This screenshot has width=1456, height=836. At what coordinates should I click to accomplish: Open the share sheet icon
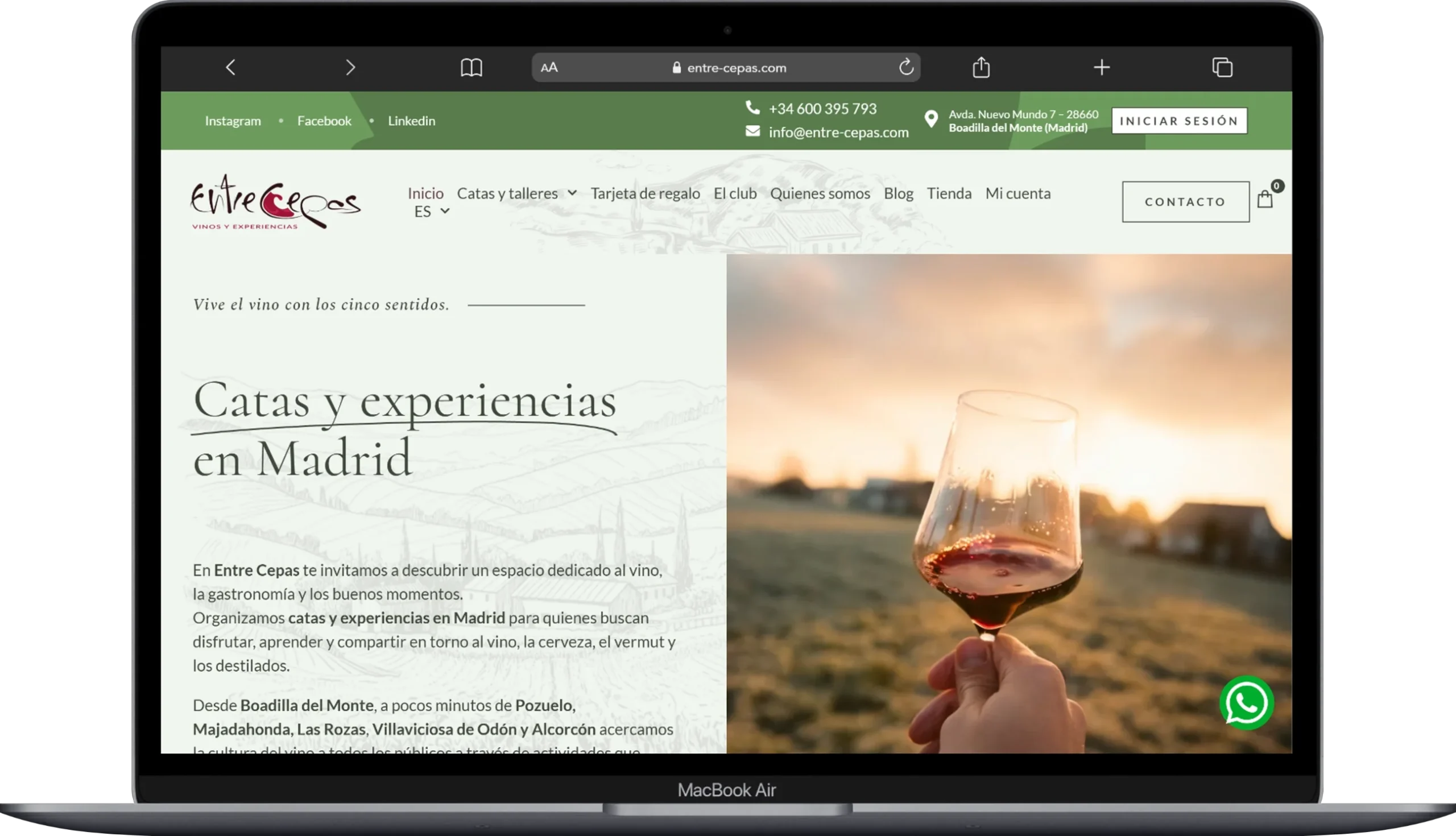tap(981, 68)
